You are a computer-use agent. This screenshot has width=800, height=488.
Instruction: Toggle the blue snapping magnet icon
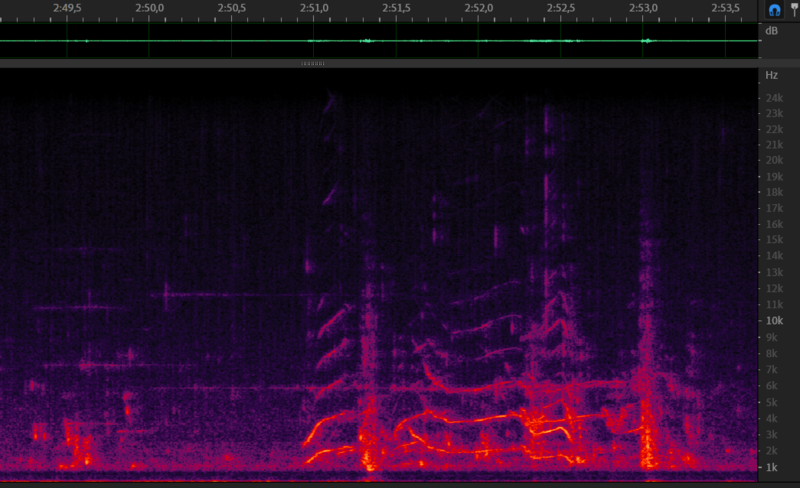click(775, 8)
